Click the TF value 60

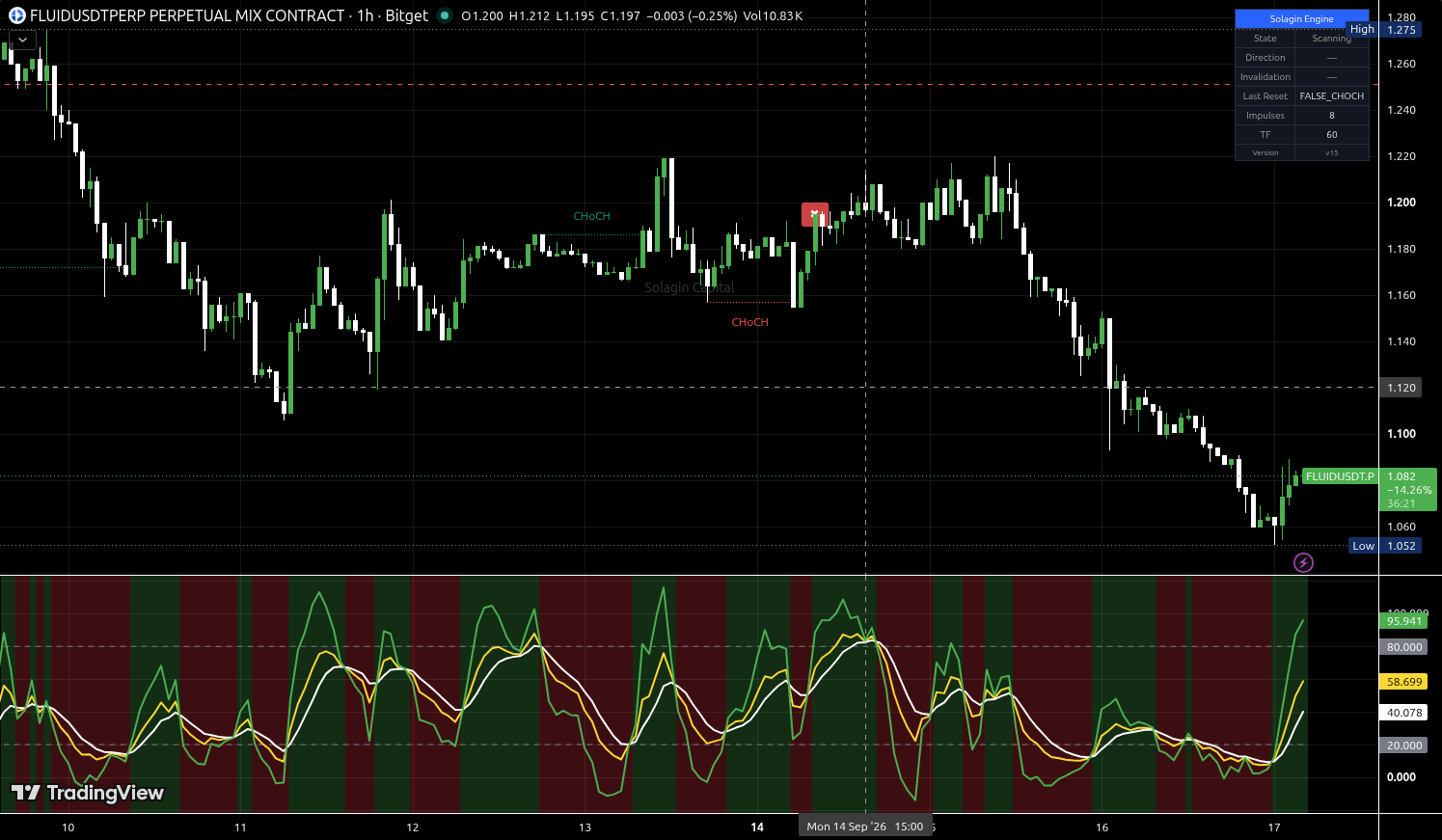point(1332,135)
